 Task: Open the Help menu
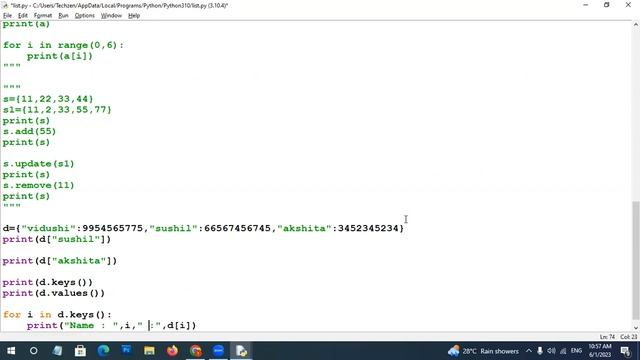click(134, 16)
